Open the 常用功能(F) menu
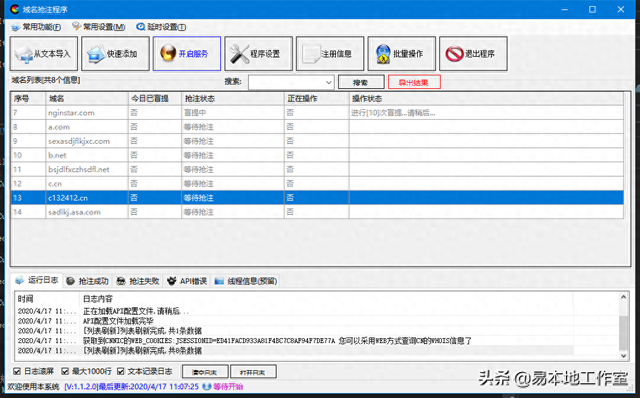This screenshot has width=640, height=398. [x=36, y=27]
